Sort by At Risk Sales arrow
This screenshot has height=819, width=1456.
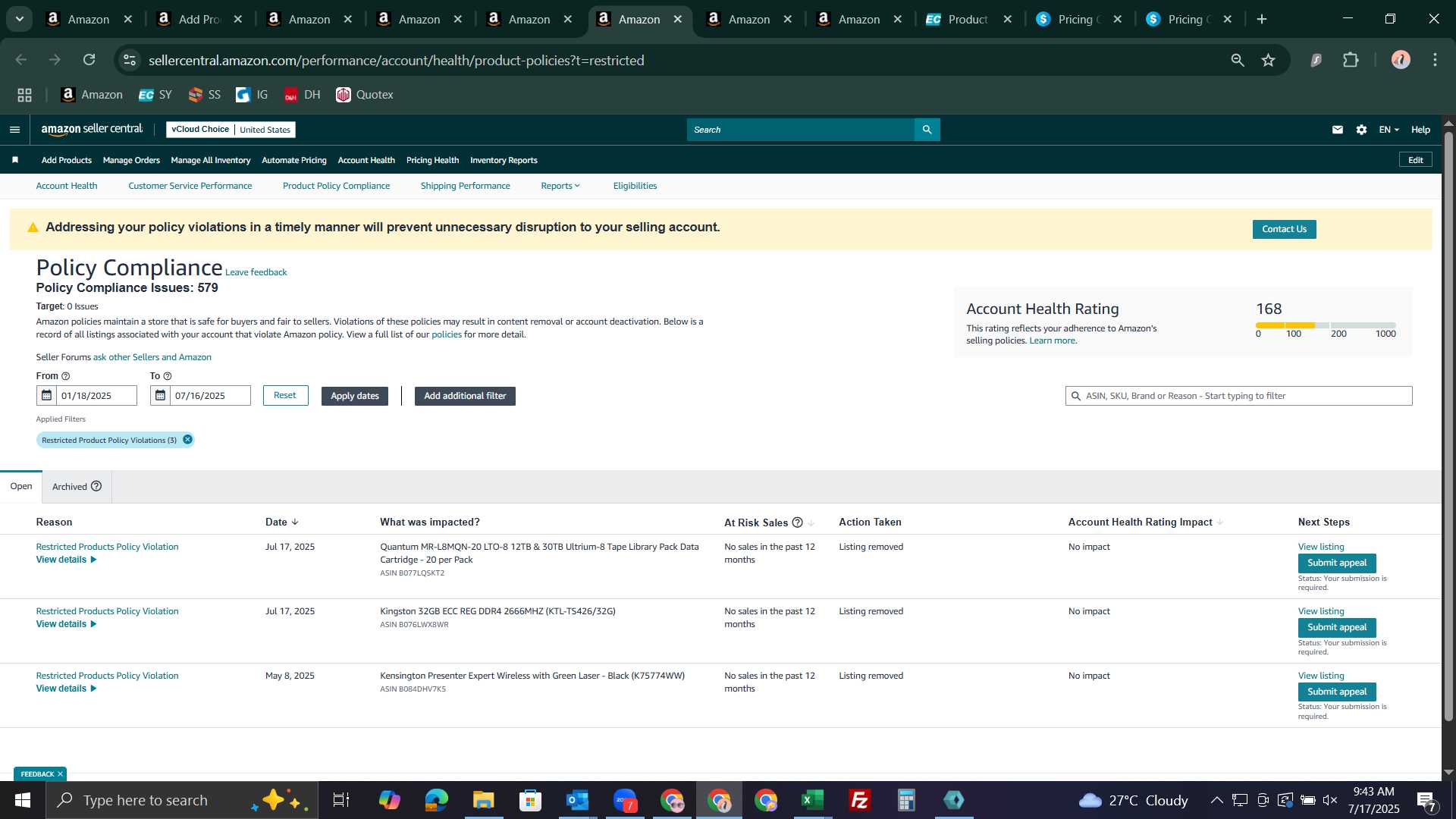(811, 522)
